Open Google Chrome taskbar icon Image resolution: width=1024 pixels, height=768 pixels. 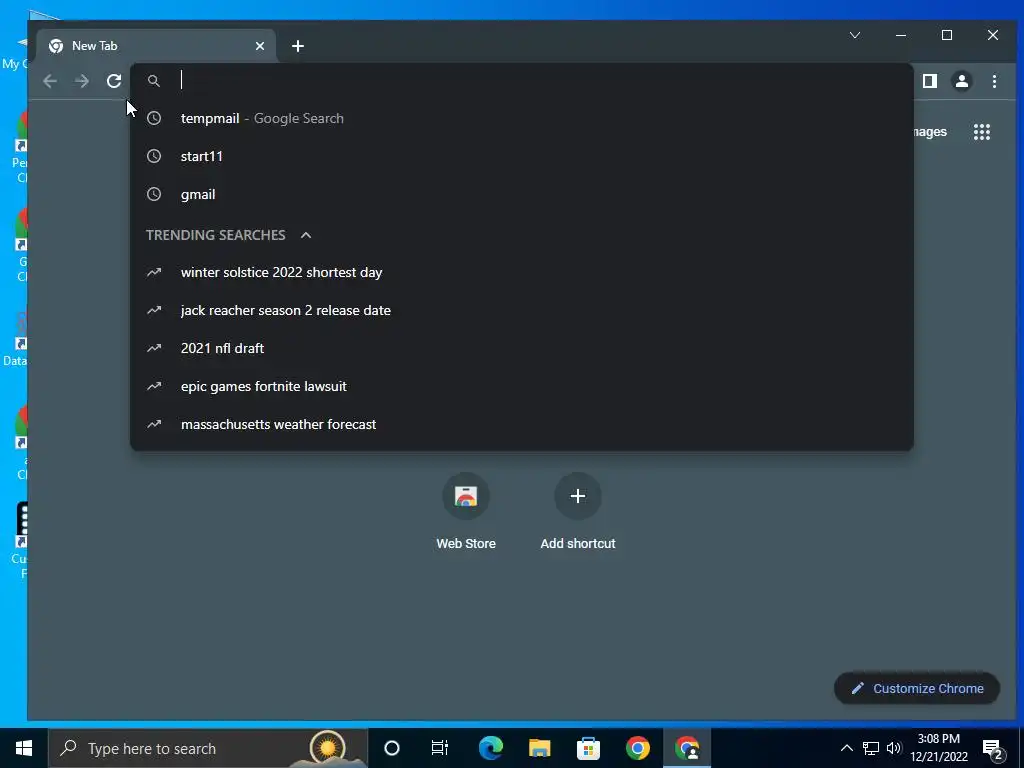point(637,748)
